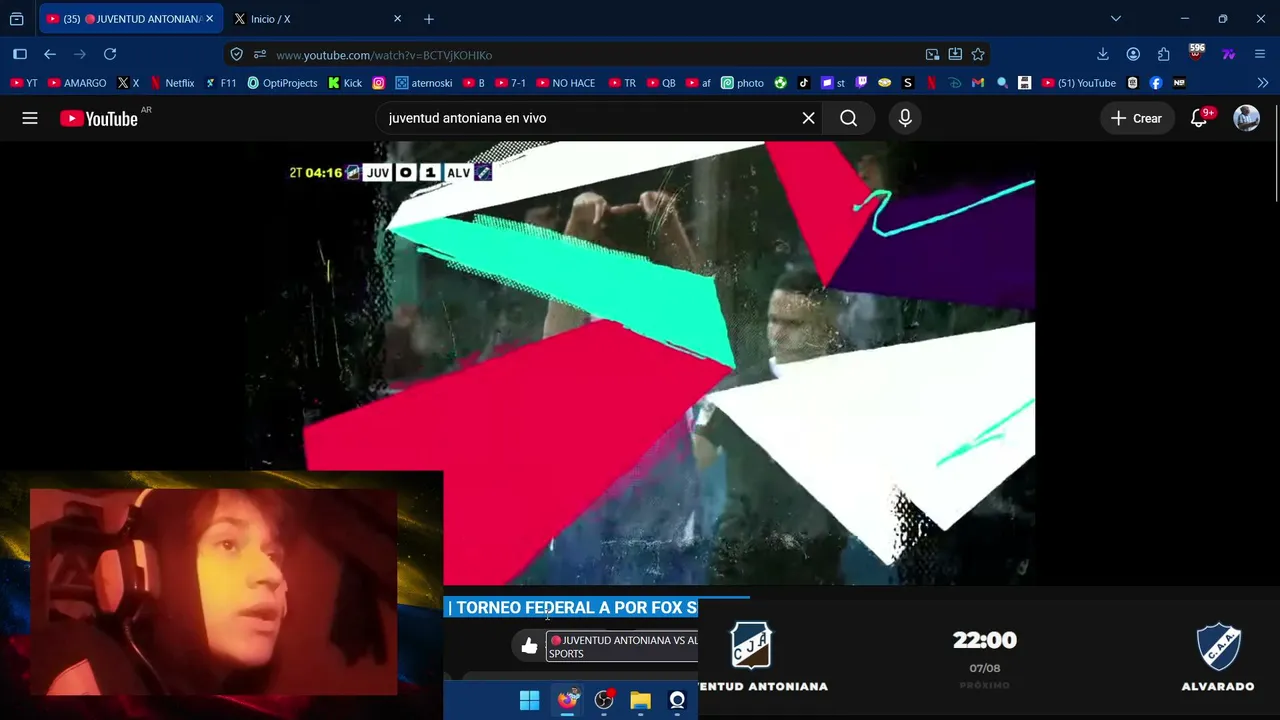The image size is (1280, 720).
Task: Open the 7-1 bookmark
Action: [510, 83]
